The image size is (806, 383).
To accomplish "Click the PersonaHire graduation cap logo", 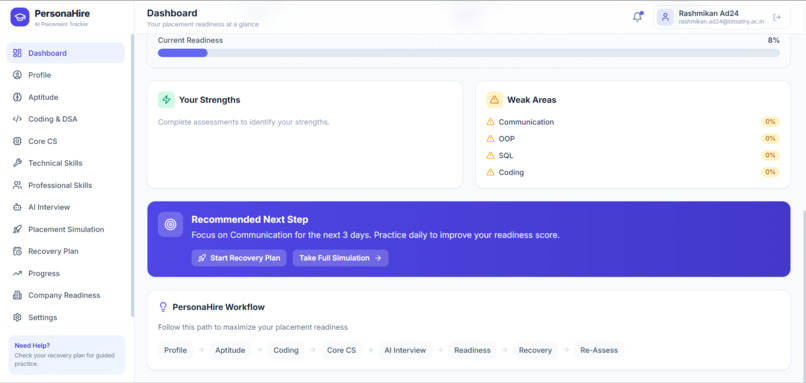I will [20, 17].
